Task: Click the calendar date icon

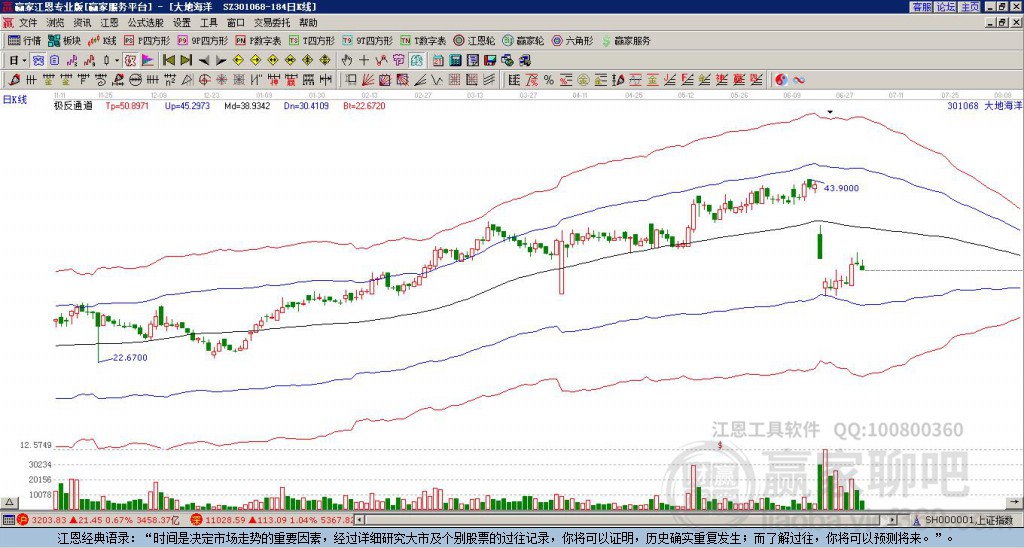Action: (x=438, y=61)
